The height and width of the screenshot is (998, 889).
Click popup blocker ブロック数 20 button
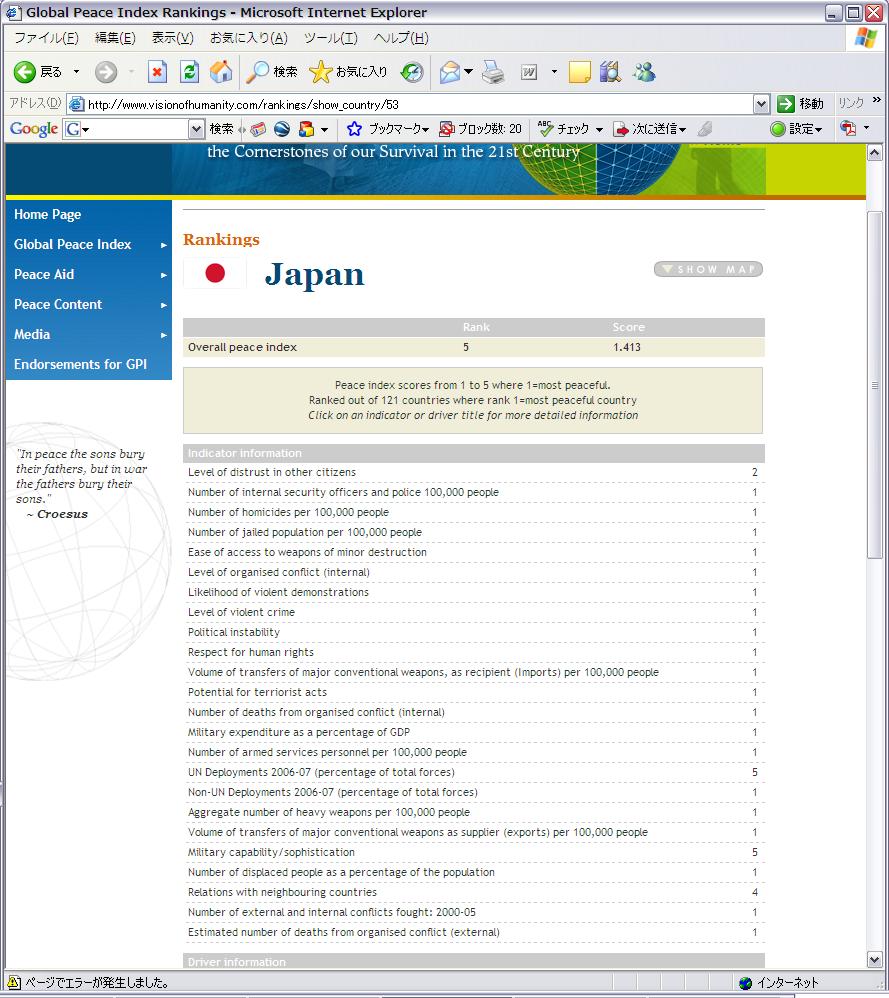point(480,129)
